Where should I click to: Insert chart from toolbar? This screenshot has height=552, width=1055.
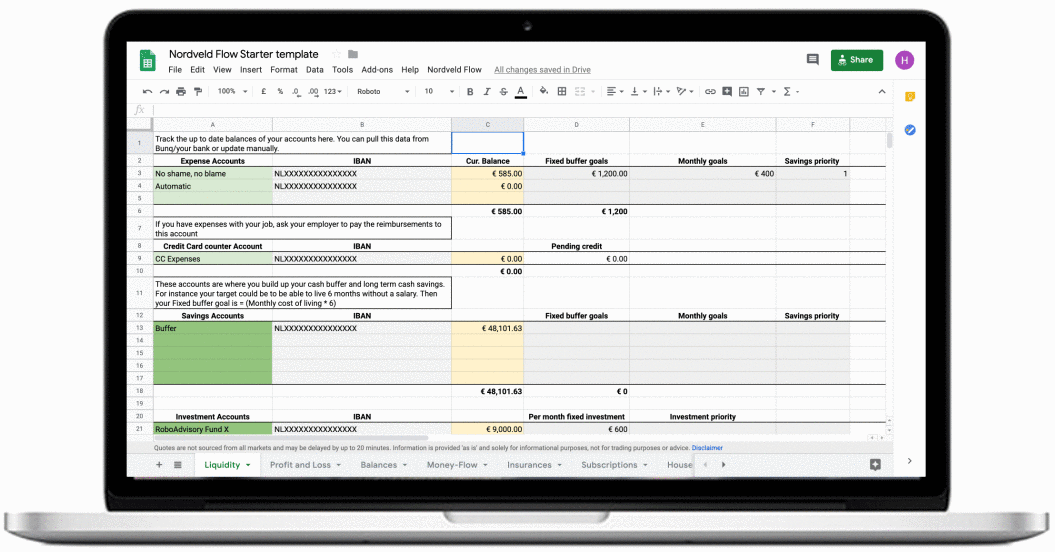743,92
